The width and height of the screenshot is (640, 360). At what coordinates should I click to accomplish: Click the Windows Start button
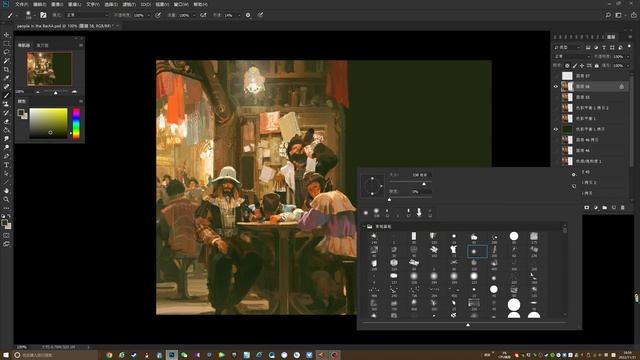click(6, 355)
